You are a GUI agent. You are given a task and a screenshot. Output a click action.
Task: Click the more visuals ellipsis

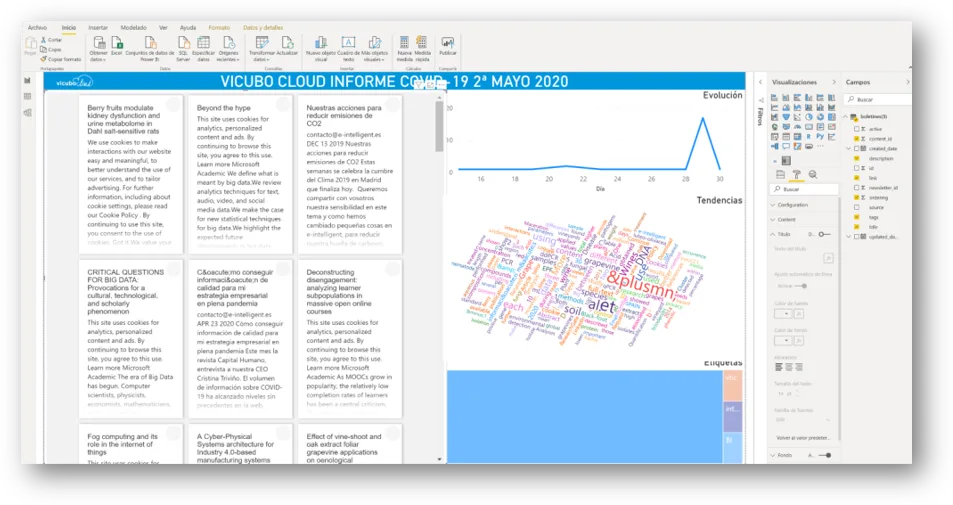(820, 146)
